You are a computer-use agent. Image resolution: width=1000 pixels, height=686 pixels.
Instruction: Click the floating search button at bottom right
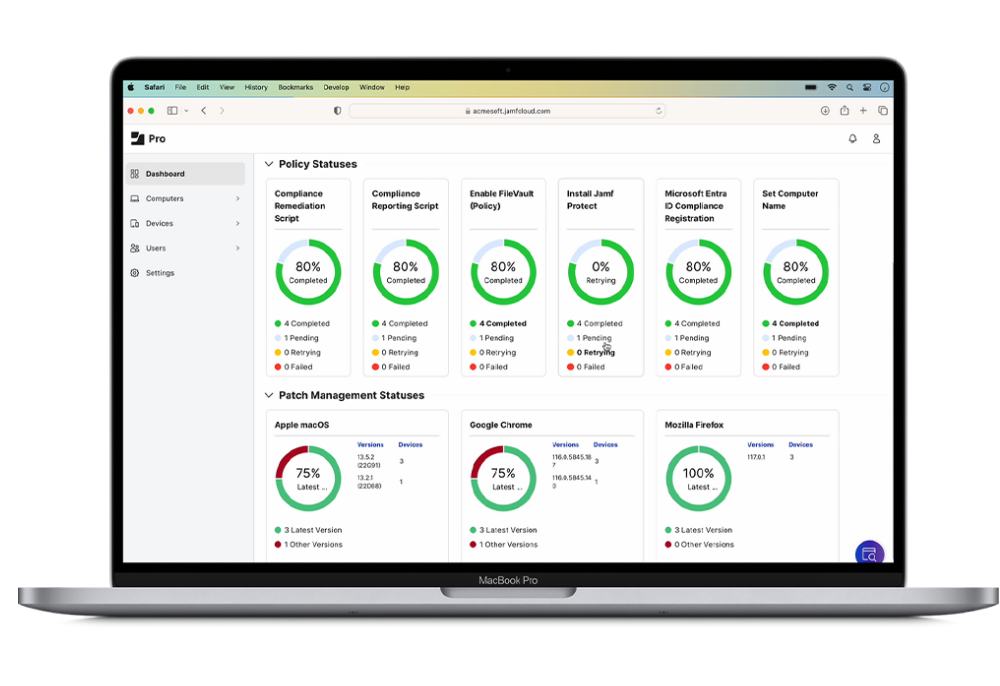pyautogui.click(x=869, y=554)
